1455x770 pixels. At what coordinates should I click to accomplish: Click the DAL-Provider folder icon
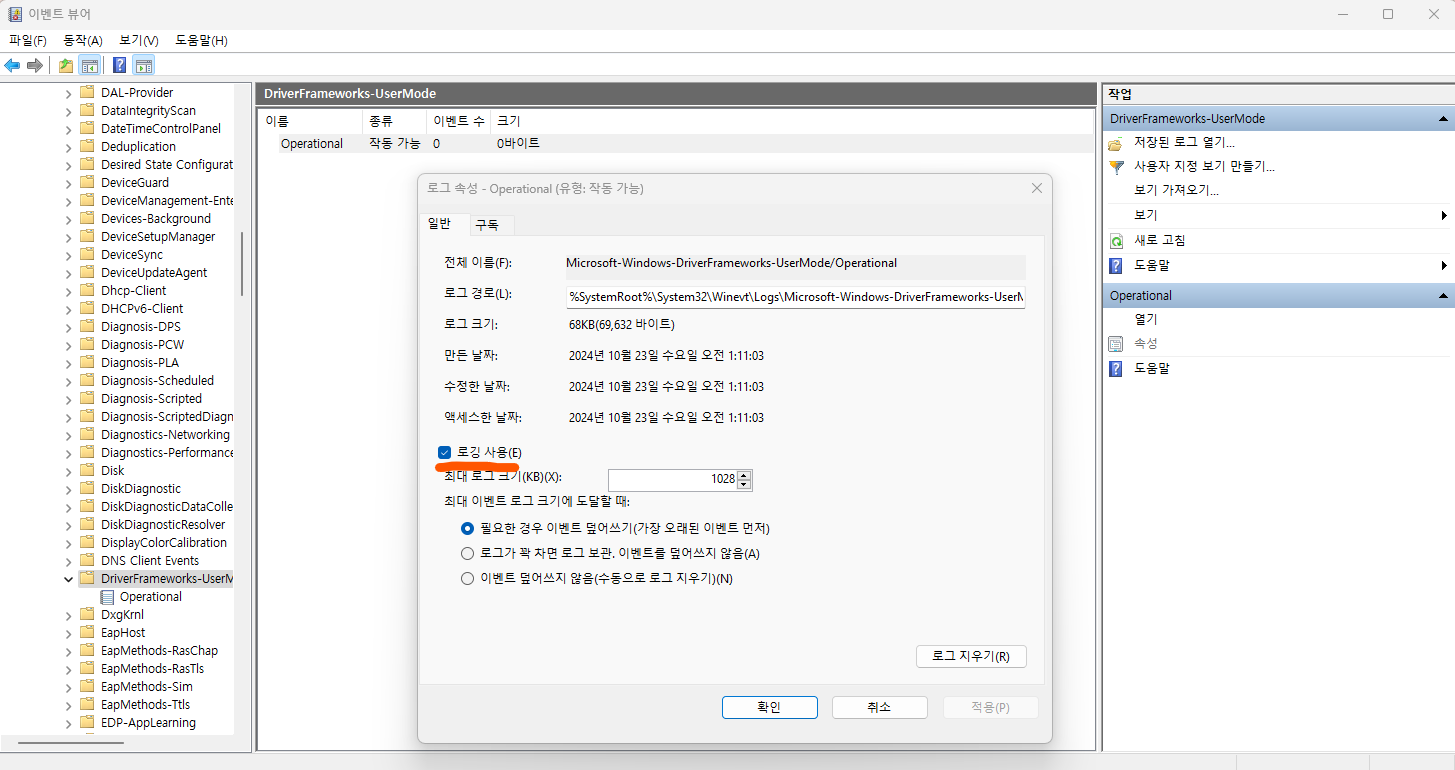(x=88, y=93)
